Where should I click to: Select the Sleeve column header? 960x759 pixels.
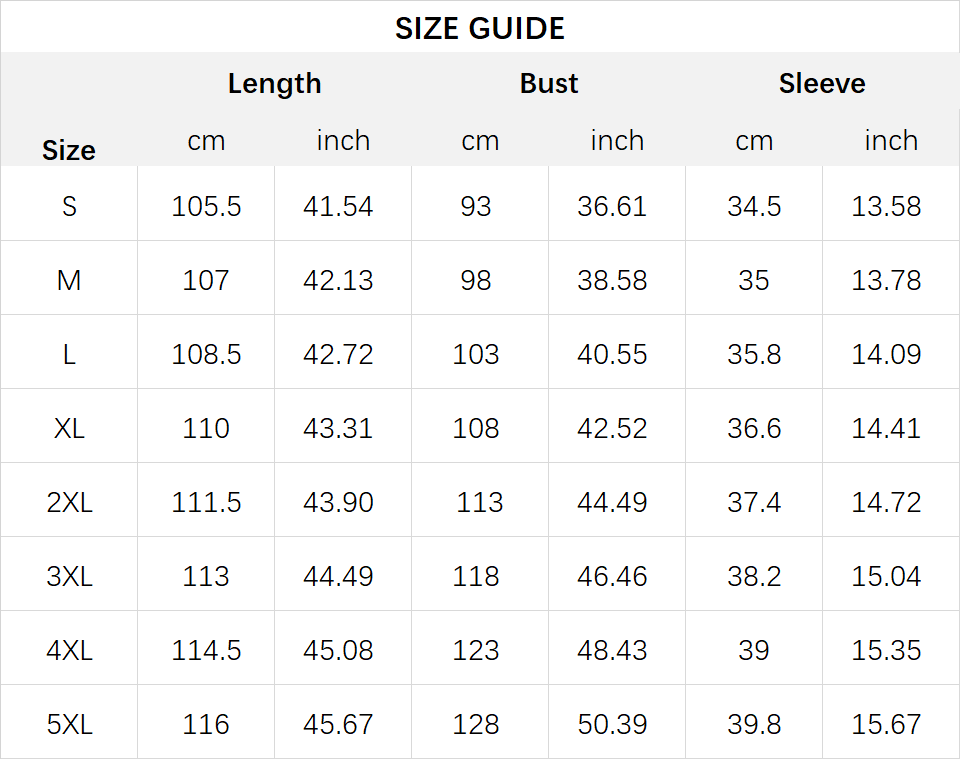(822, 83)
